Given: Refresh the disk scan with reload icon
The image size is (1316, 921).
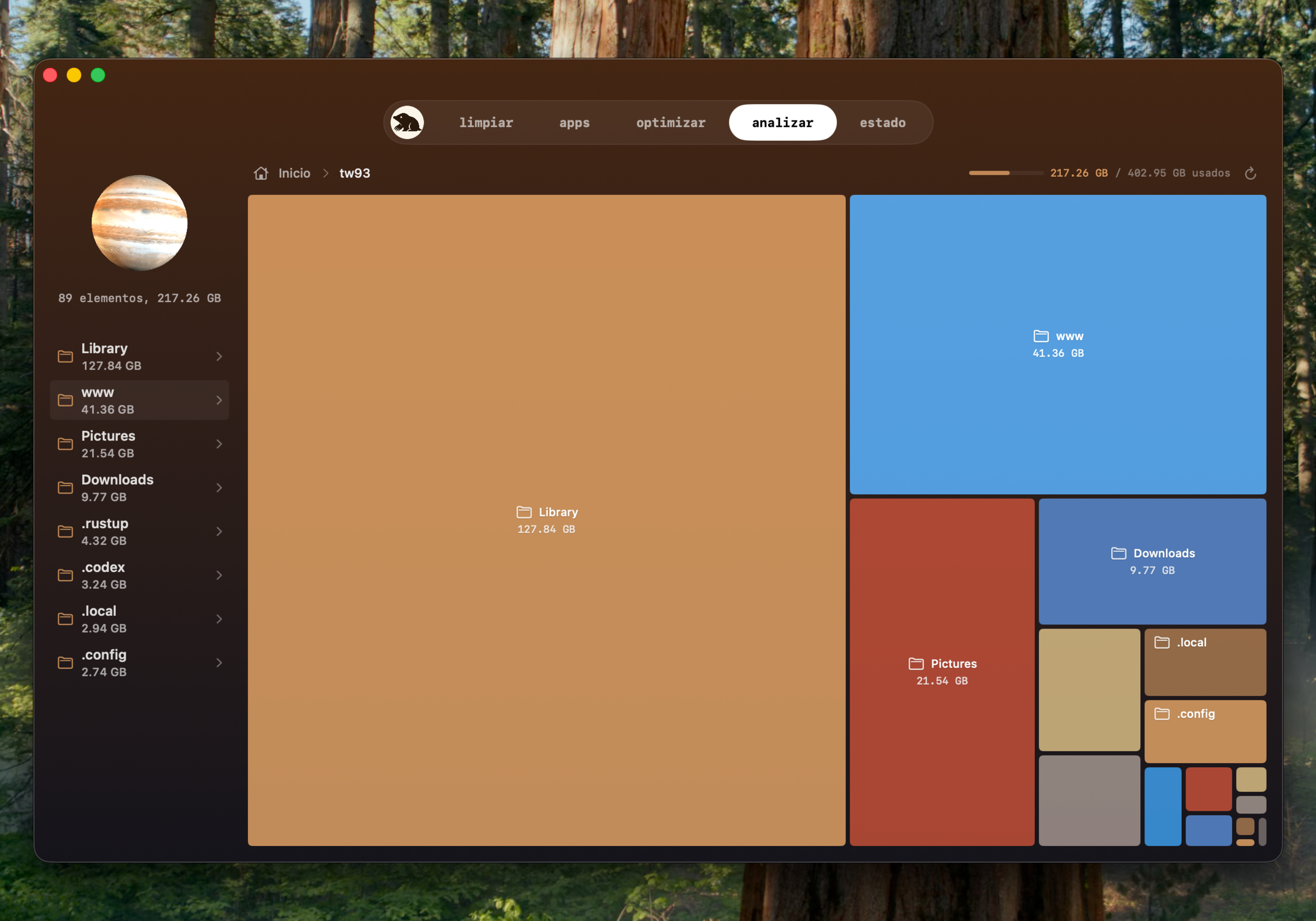Looking at the screenshot, I should tap(1250, 173).
